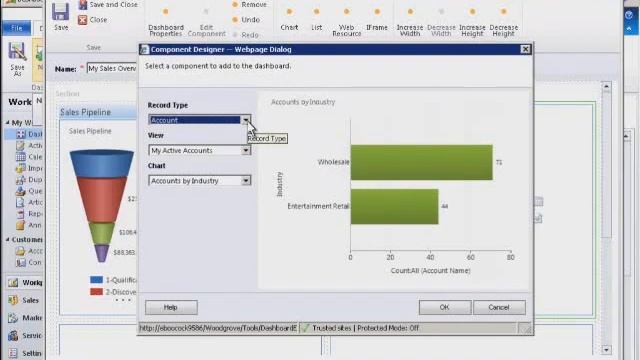Insert an IFrame component
This screenshot has width=640, height=360.
(x=377, y=19)
